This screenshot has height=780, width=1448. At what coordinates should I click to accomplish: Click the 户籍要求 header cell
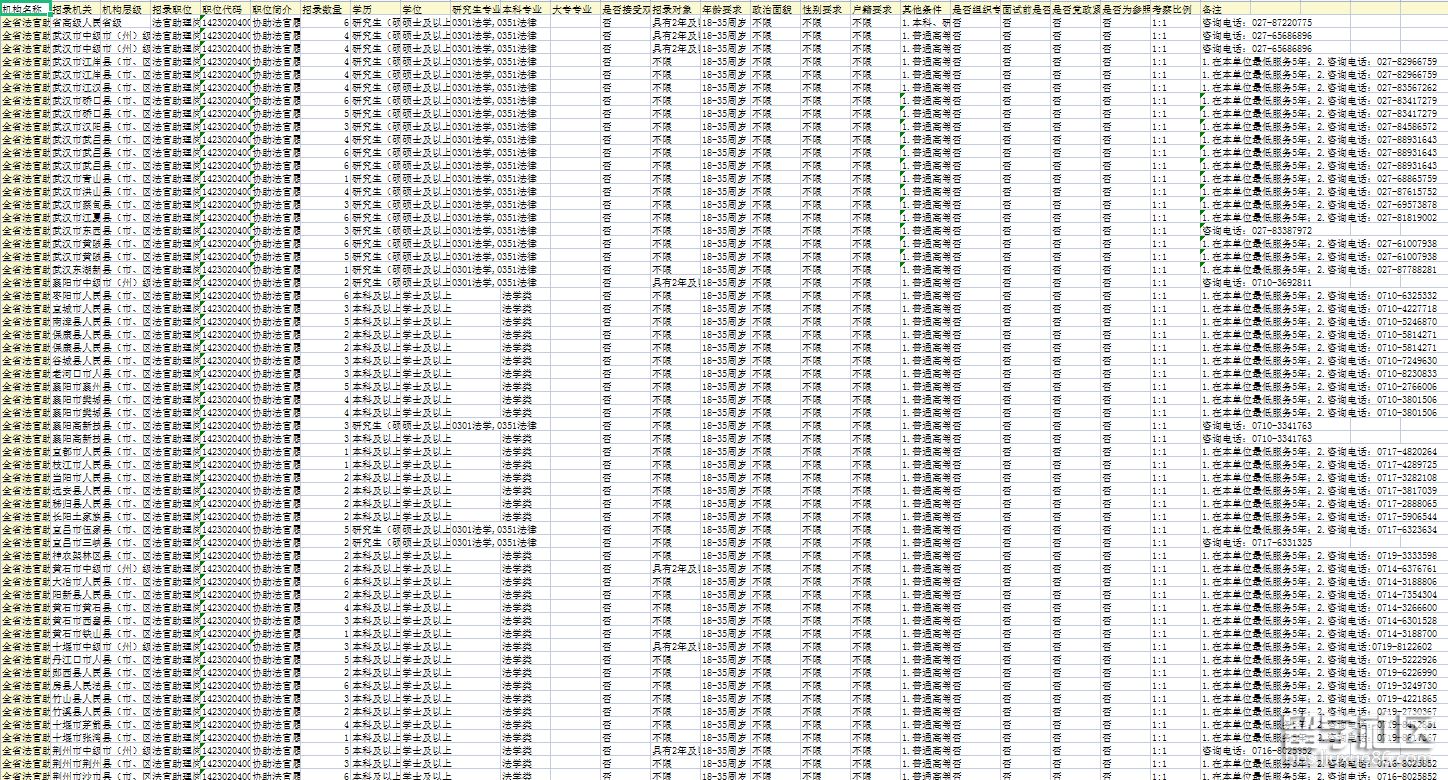click(875, 8)
